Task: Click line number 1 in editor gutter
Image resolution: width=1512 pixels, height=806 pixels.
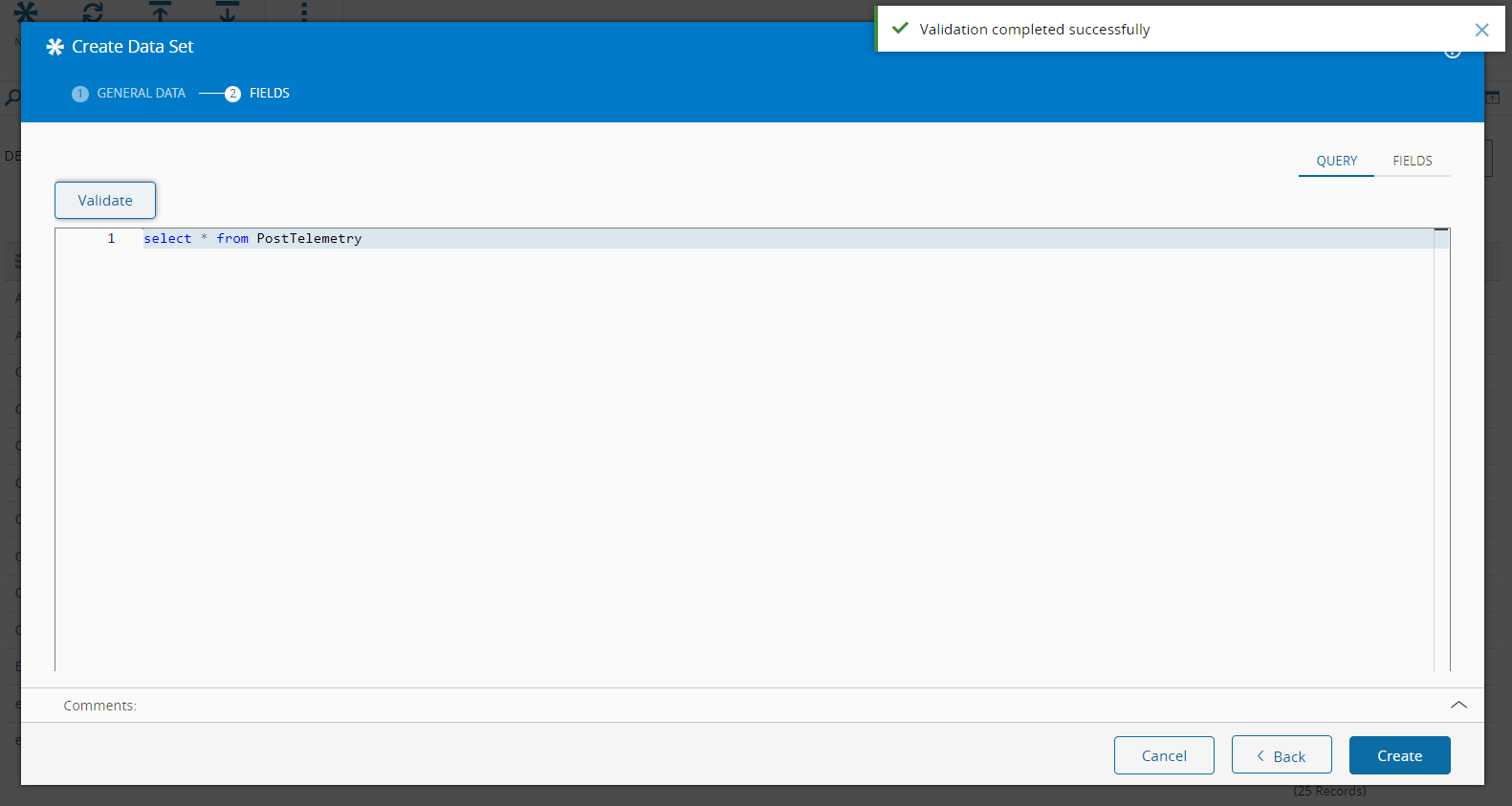Action: [111, 238]
